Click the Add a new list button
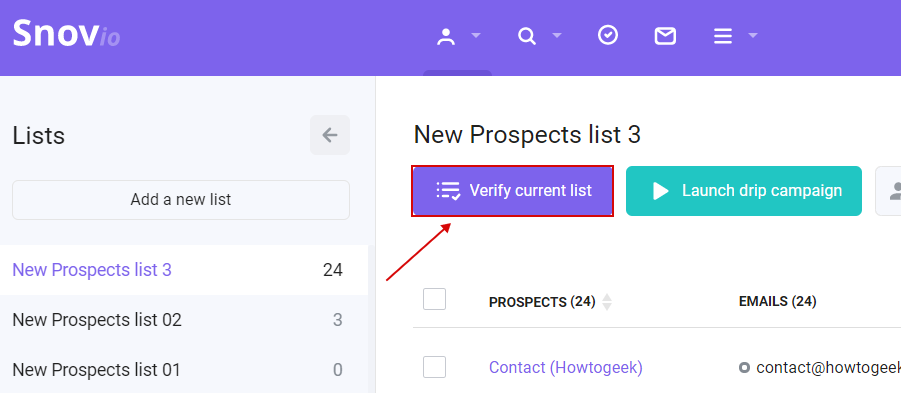Screen dimensions: 901x393 (x=181, y=200)
